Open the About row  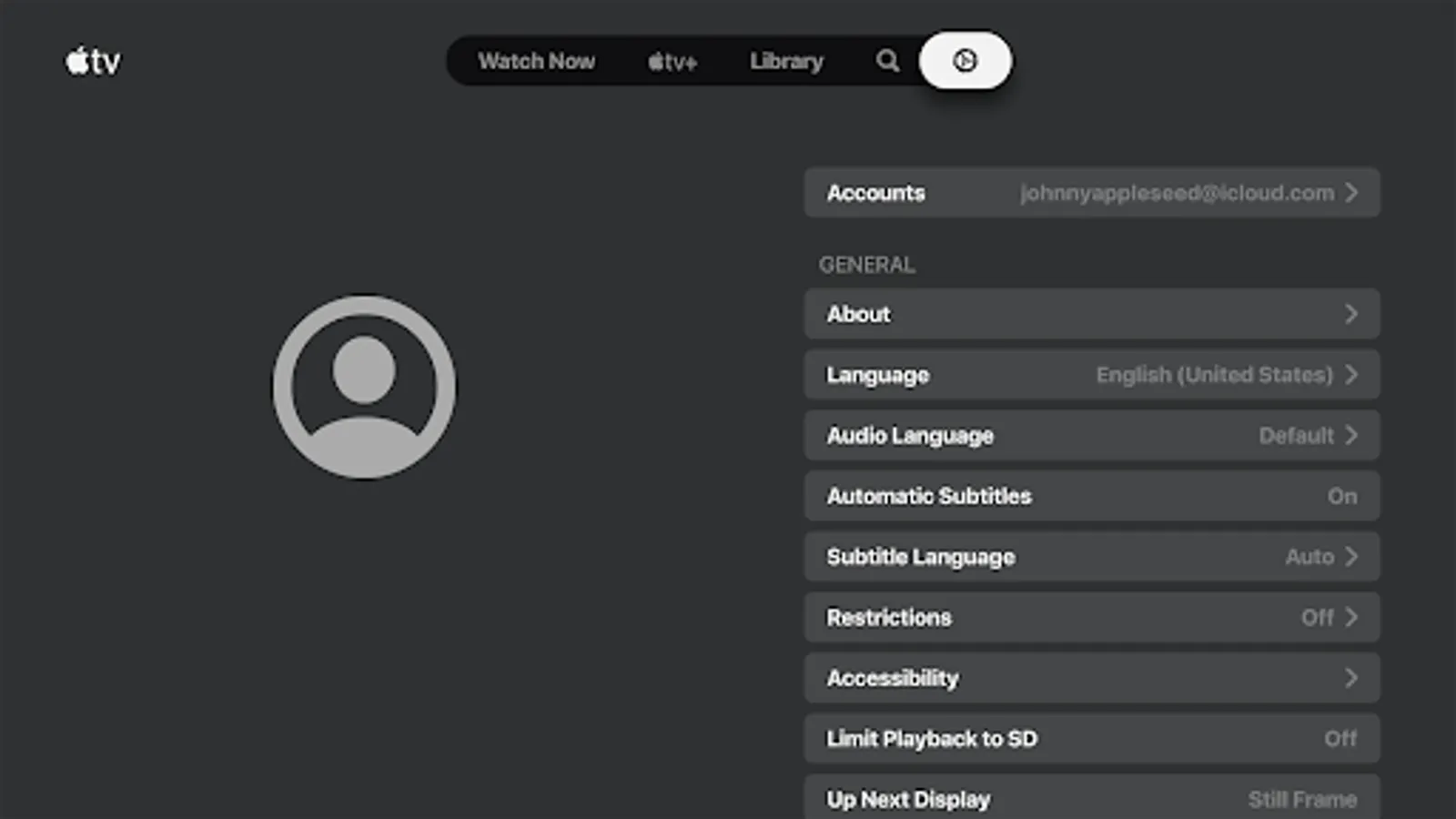pos(1092,314)
